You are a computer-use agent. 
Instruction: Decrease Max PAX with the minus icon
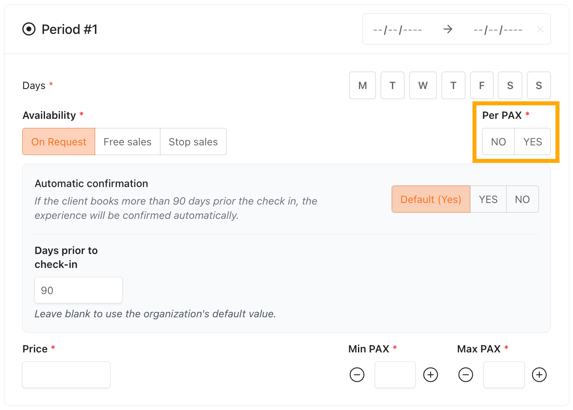(466, 375)
